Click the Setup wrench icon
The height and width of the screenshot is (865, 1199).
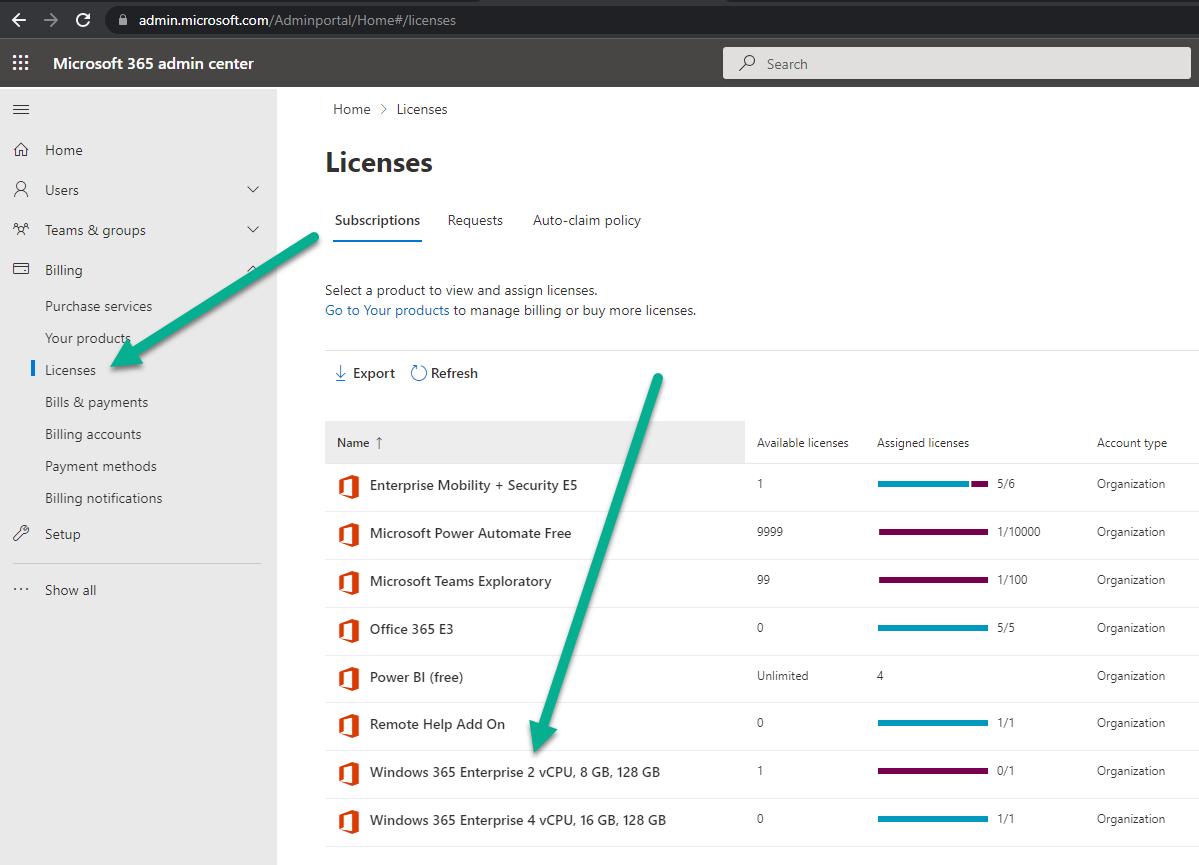pyautogui.click(x=21, y=534)
